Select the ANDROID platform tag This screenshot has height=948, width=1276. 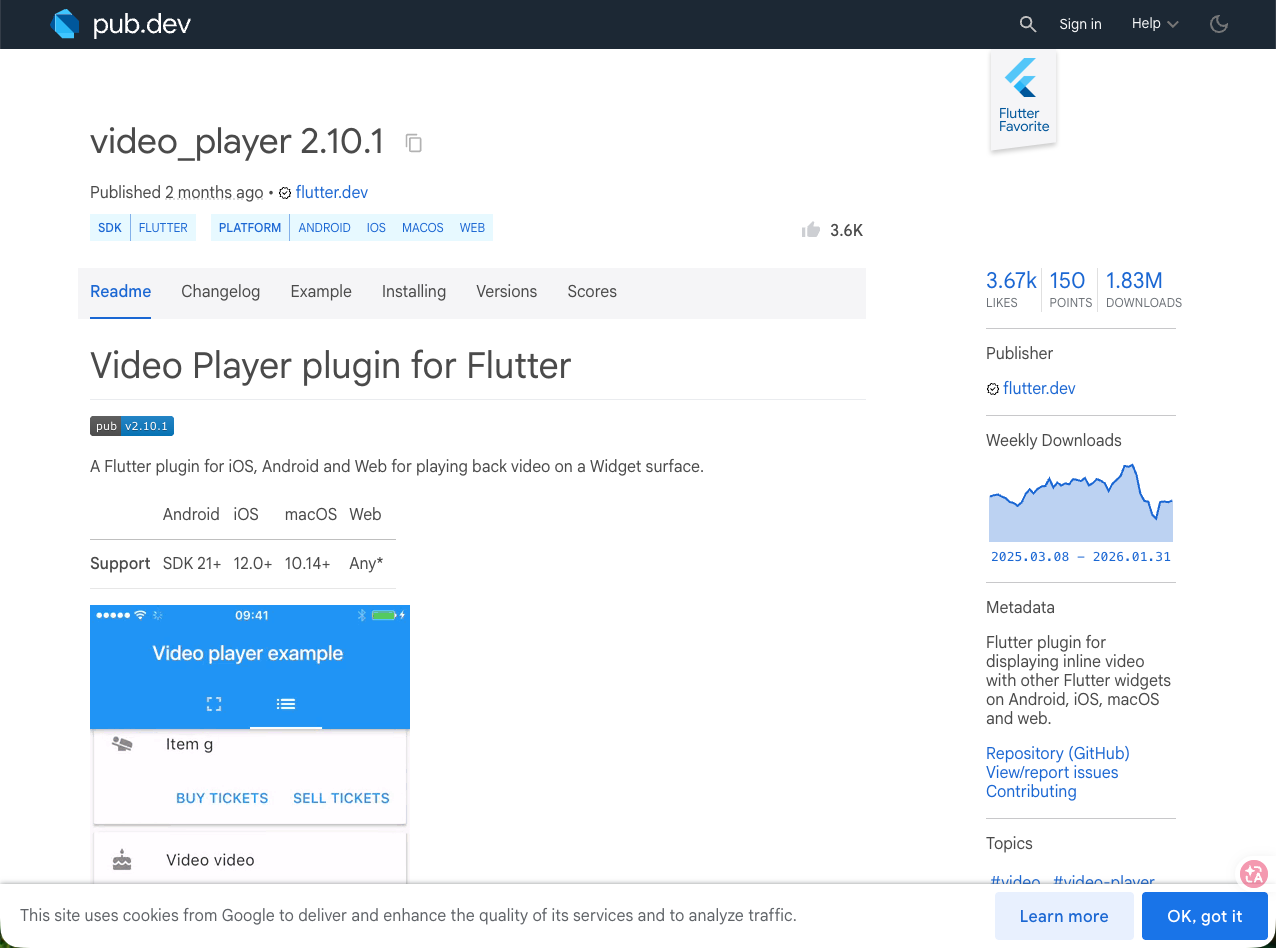point(324,228)
